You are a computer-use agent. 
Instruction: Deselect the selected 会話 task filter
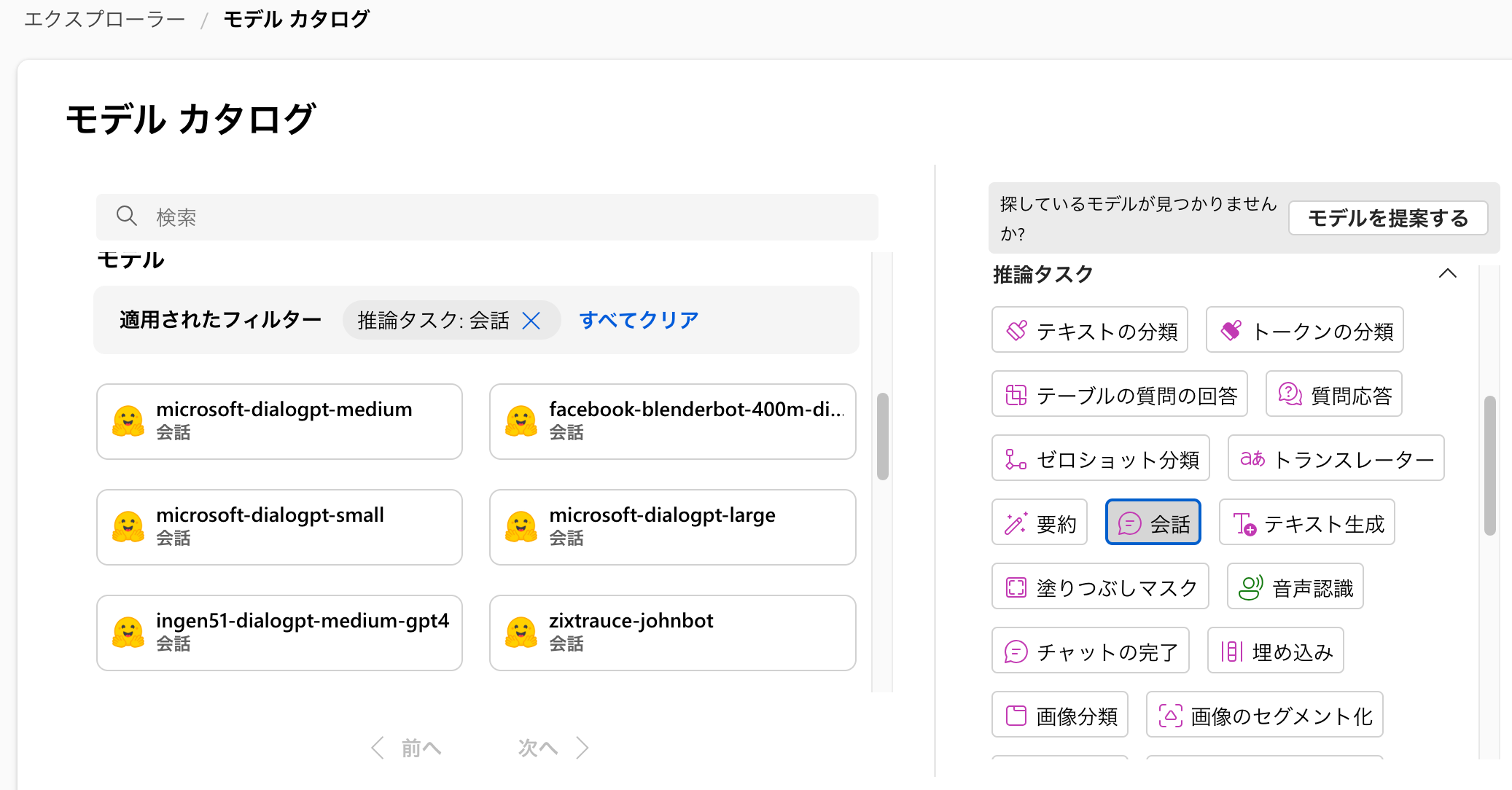click(1153, 523)
